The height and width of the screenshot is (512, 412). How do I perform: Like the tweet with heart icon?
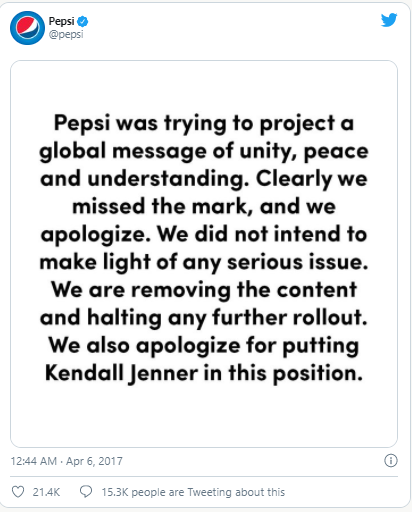[18, 492]
